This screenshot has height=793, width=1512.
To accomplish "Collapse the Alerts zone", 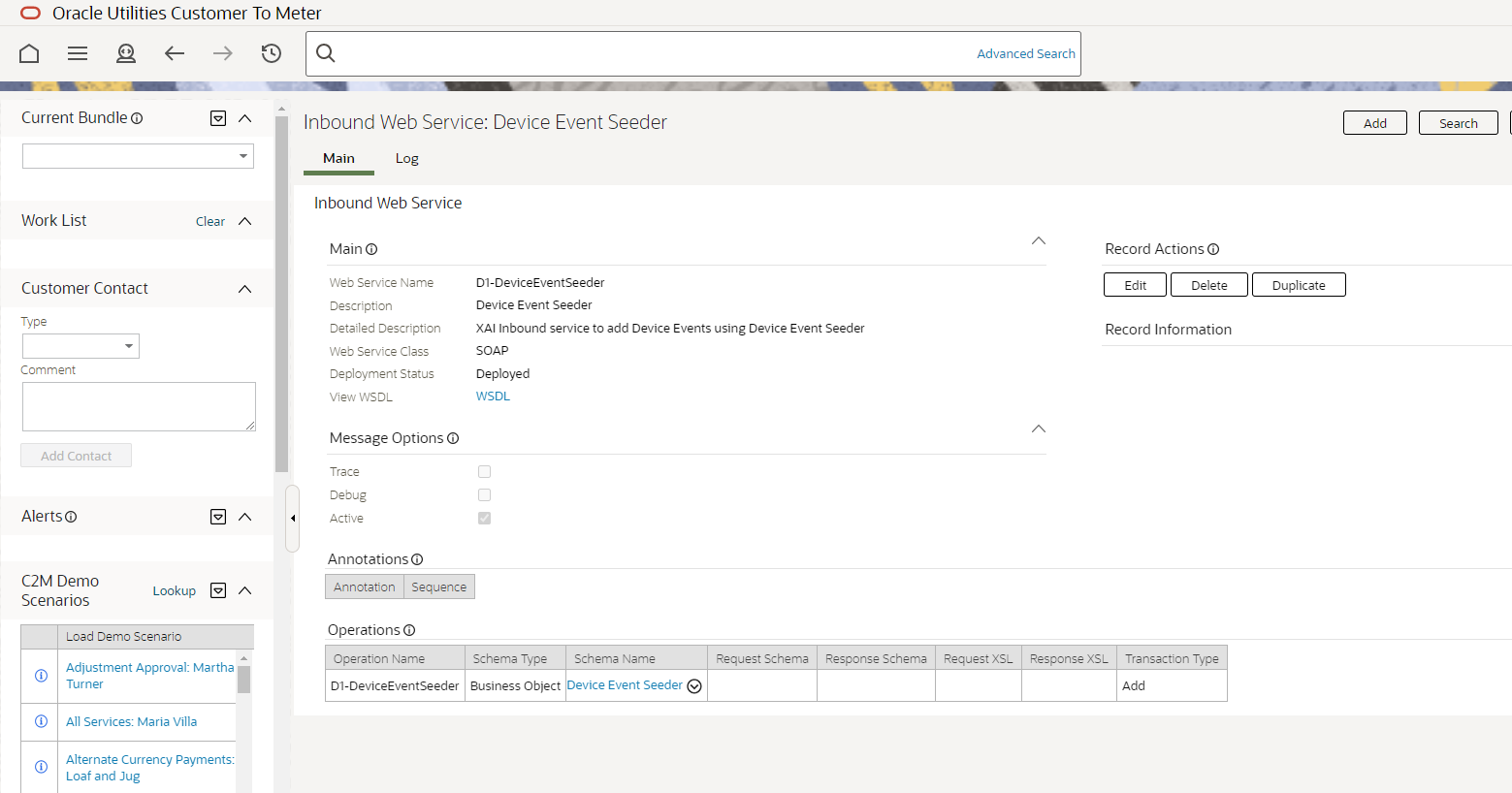I will pos(245,517).
